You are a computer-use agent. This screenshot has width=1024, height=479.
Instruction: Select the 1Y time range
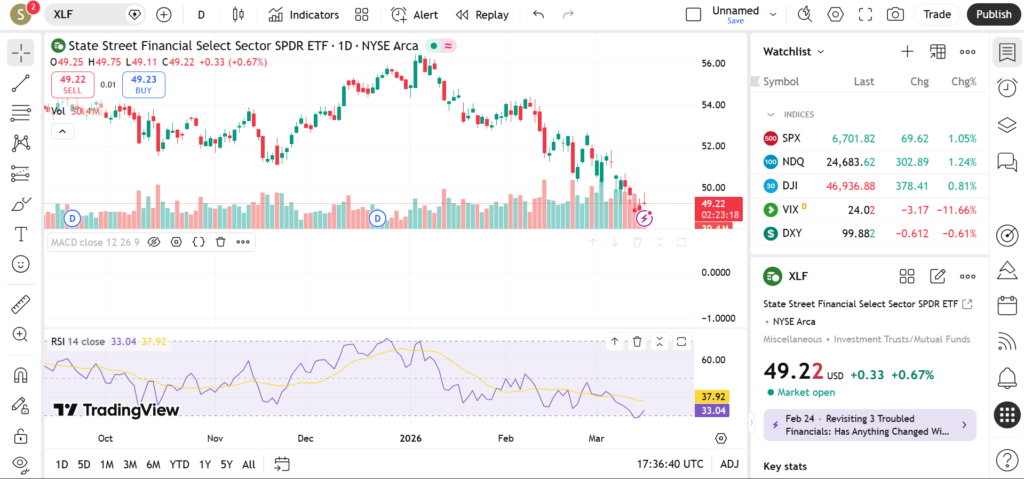205,464
